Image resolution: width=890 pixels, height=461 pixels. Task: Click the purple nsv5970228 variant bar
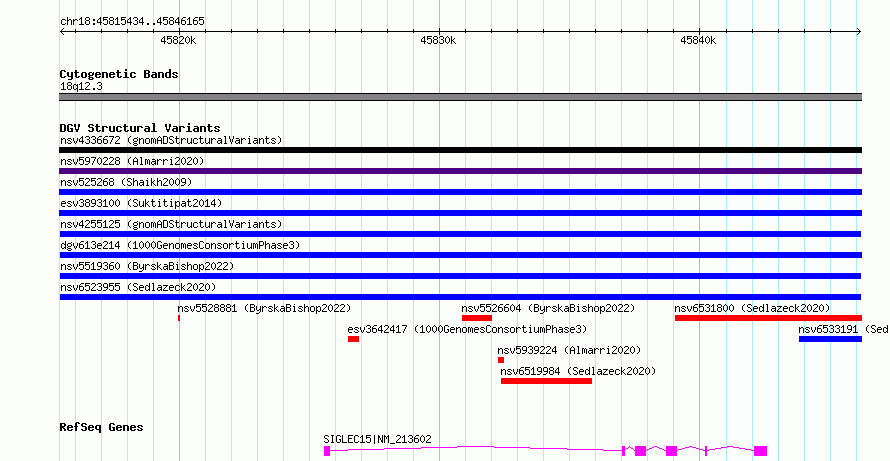tap(460, 171)
